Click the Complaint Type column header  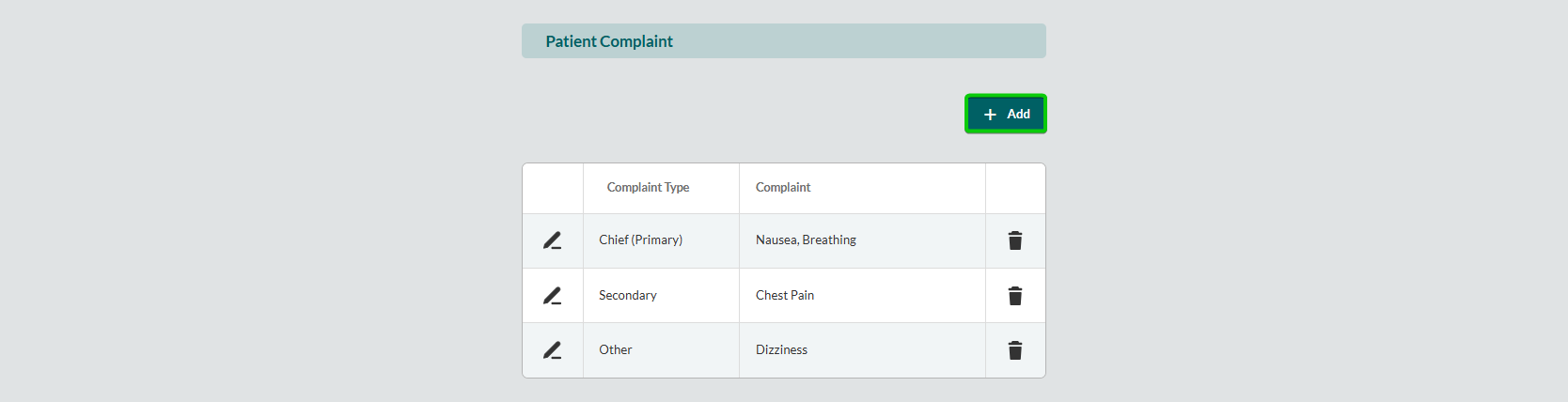tap(648, 188)
